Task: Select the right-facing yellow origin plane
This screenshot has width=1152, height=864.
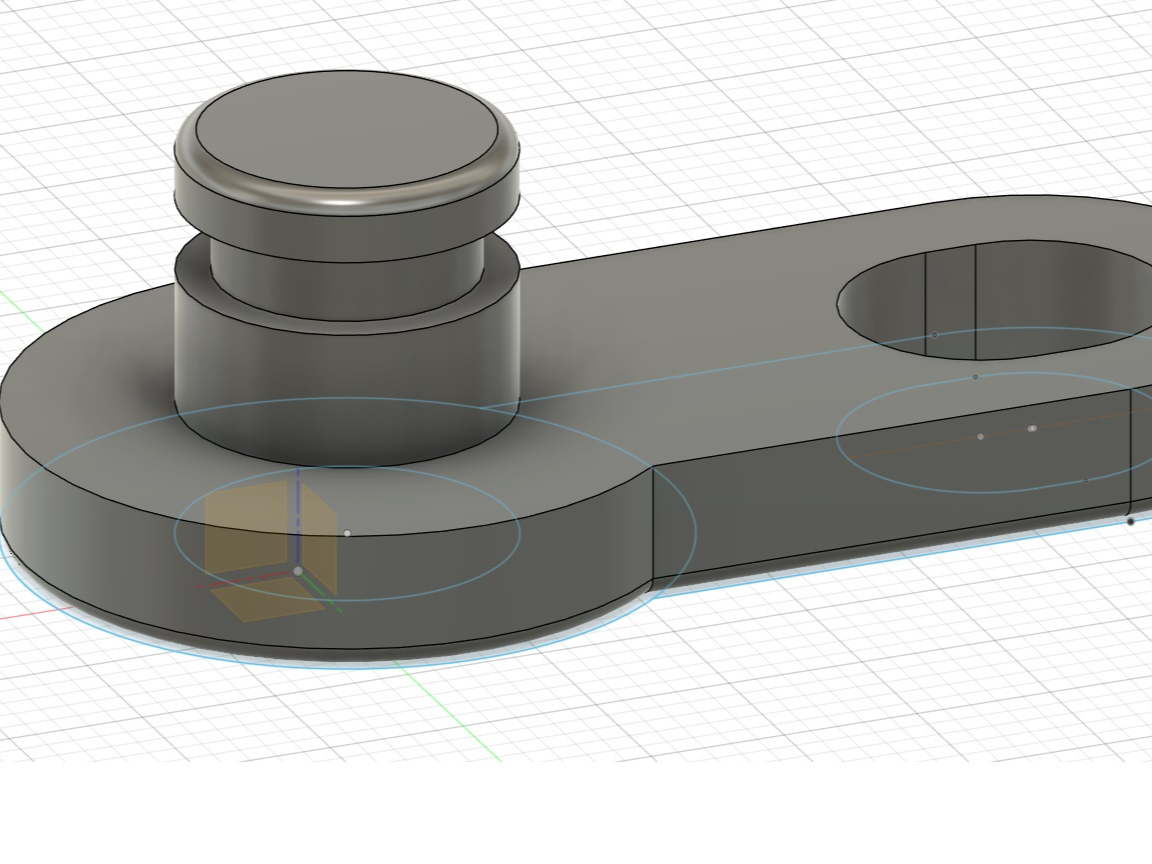Action: (320, 538)
